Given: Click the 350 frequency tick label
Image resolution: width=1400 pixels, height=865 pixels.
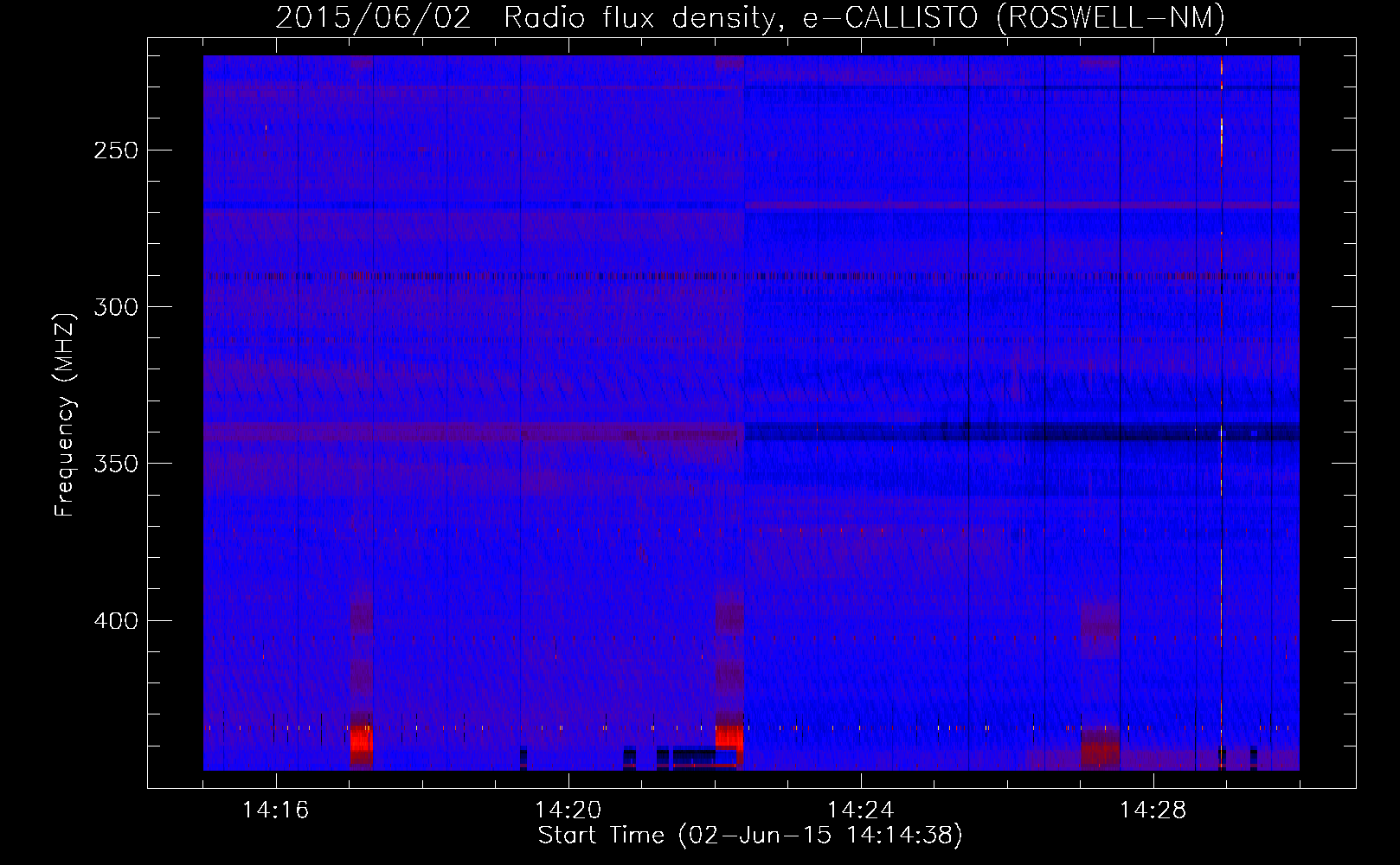Looking at the screenshot, I should pyautogui.click(x=115, y=464).
